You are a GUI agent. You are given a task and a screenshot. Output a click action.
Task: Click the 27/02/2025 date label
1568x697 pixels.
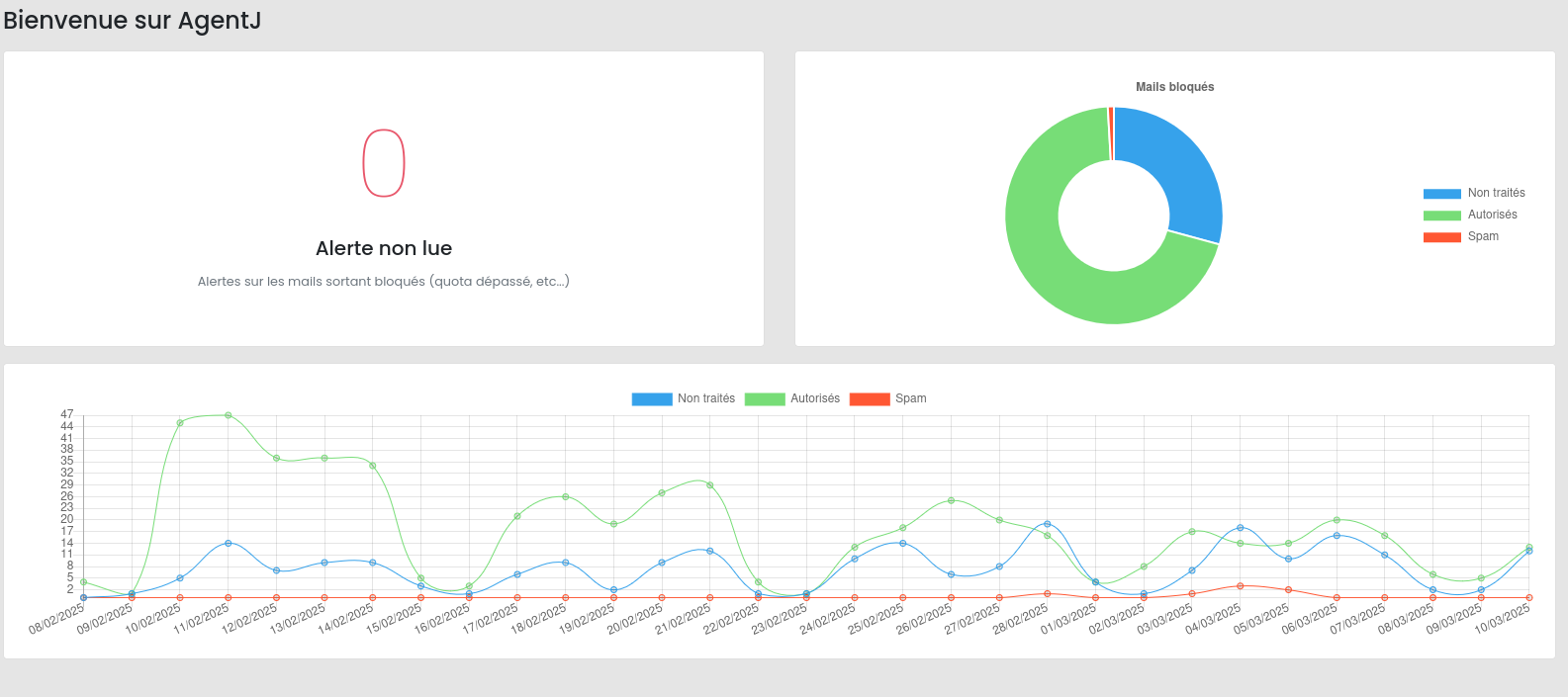972,619
